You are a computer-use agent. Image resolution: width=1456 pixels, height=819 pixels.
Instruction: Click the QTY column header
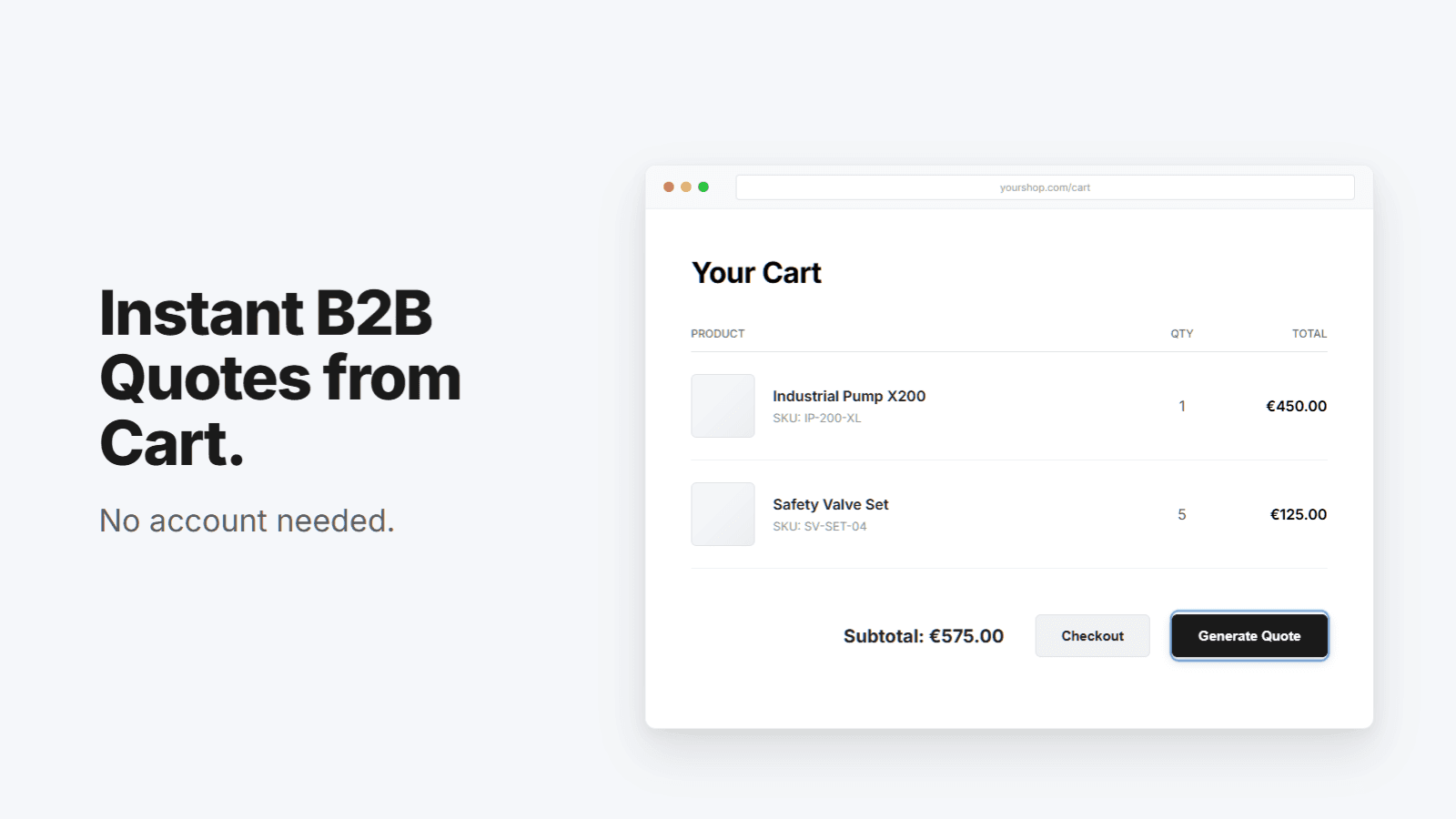(x=1181, y=333)
